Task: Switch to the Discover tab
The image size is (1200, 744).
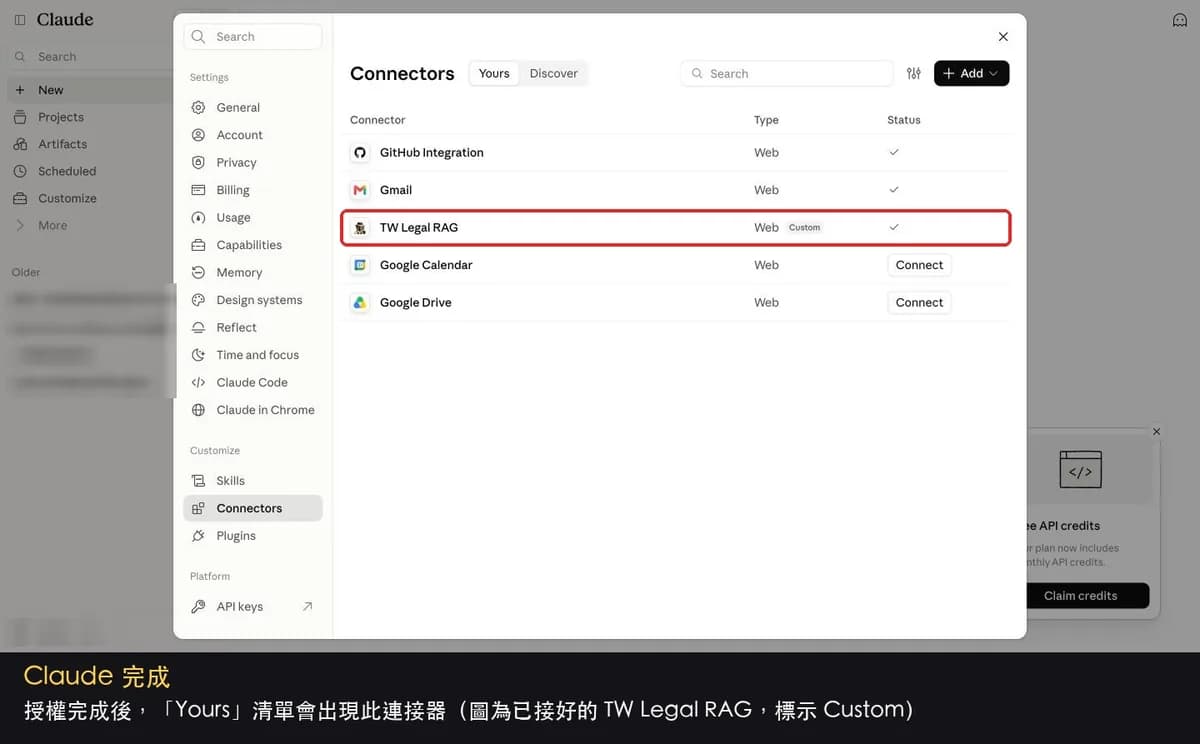Action: [554, 73]
